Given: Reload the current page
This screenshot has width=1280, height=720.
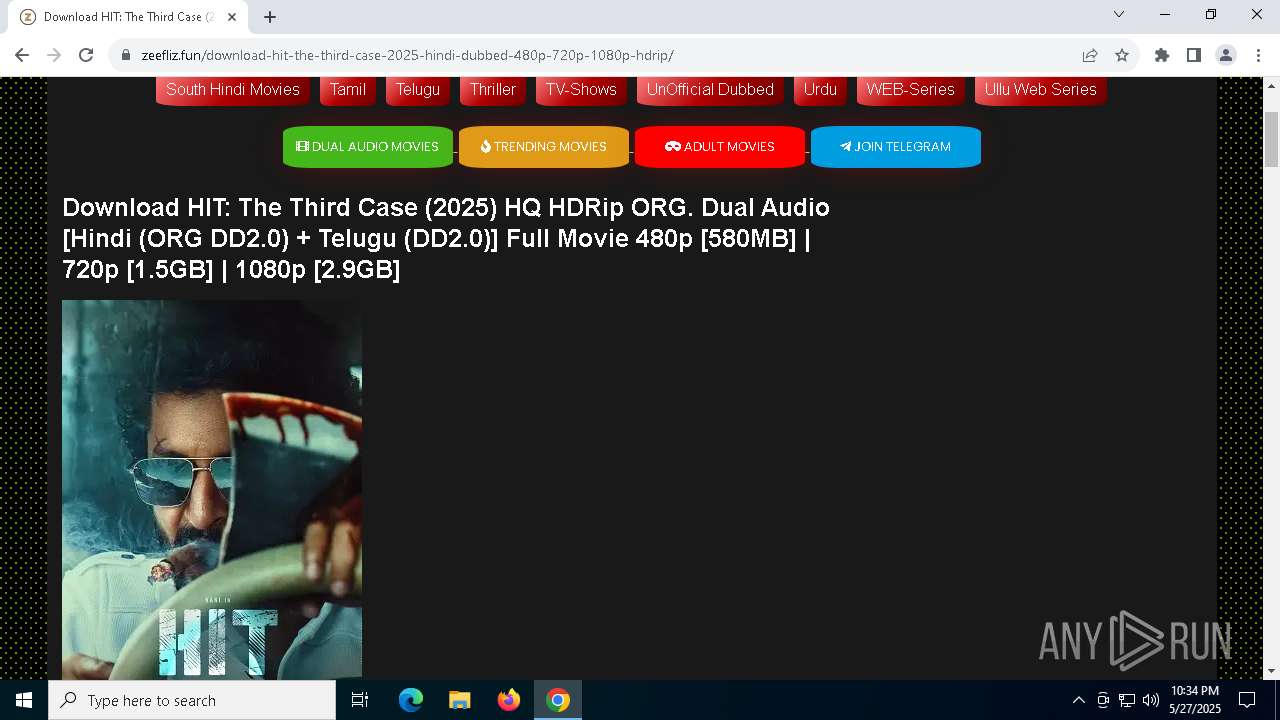Looking at the screenshot, I should [x=86, y=55].
